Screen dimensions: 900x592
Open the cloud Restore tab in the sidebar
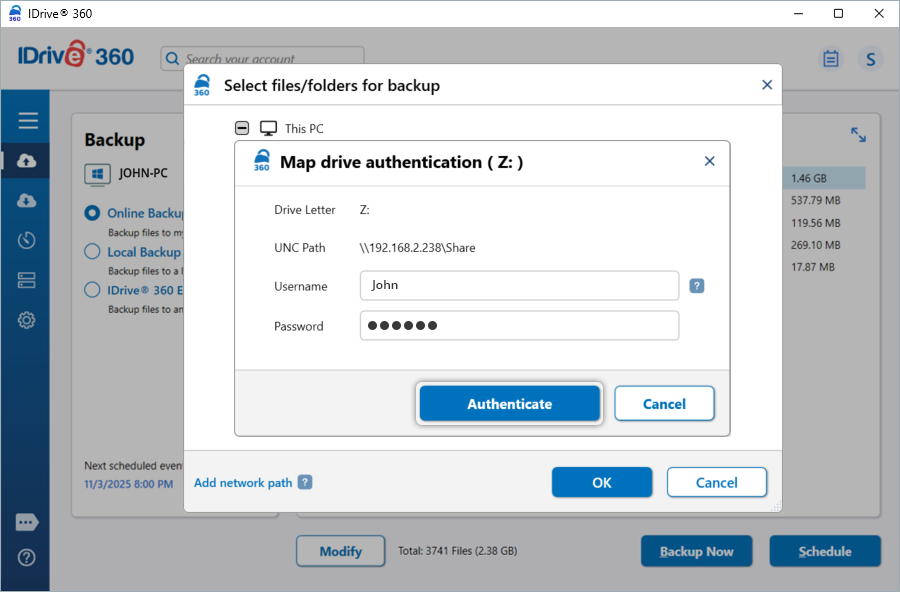27,200
